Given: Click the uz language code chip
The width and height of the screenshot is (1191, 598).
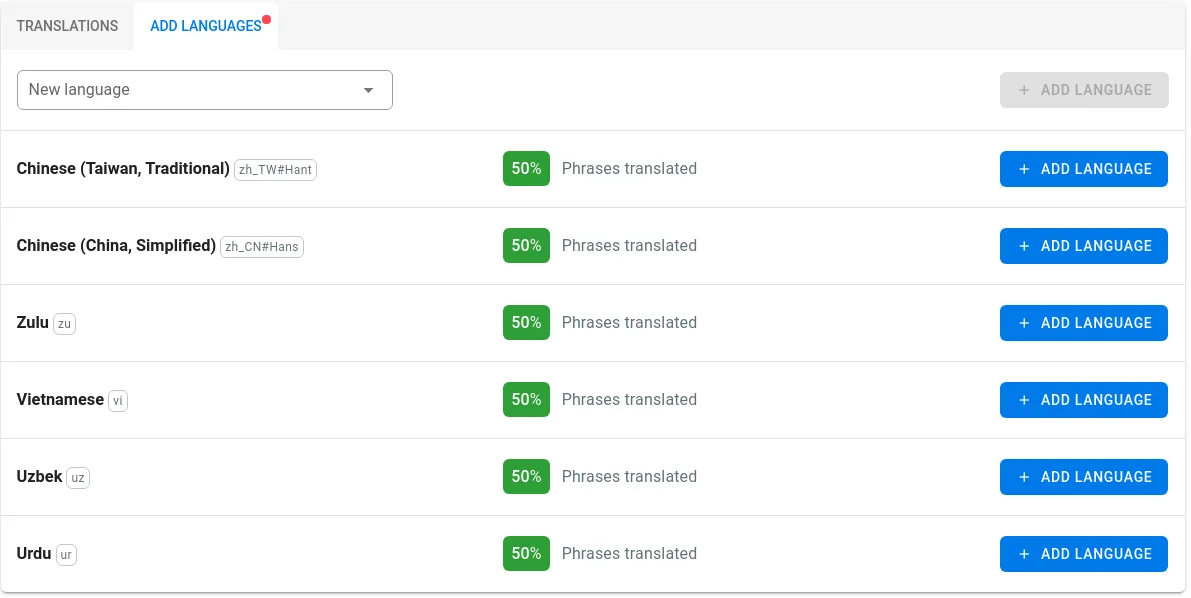Looking at the screenshot, I should coord(77,478).
